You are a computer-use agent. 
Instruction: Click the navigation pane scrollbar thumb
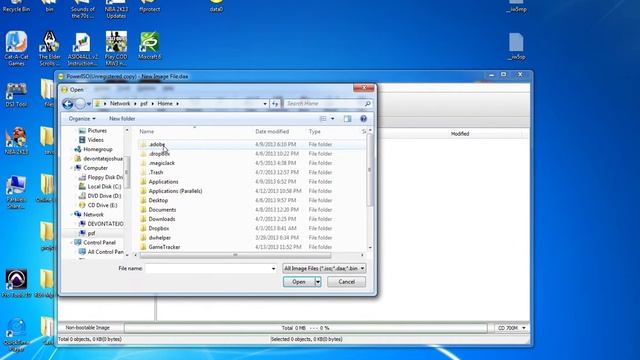coord(127,172)
